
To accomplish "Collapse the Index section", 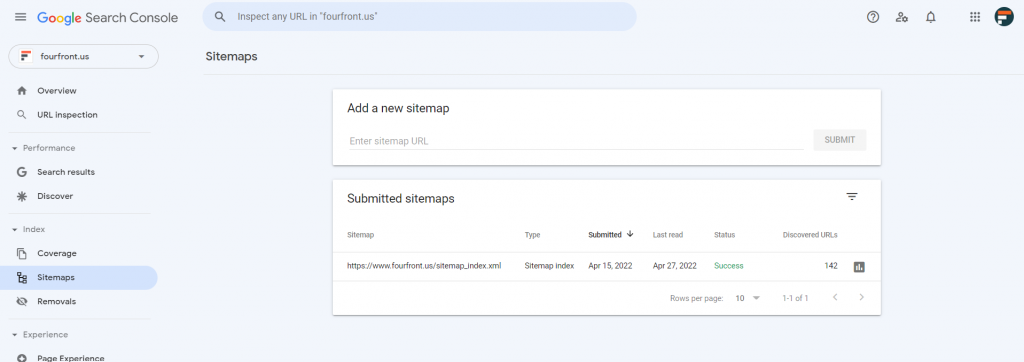I will (15, 230).
